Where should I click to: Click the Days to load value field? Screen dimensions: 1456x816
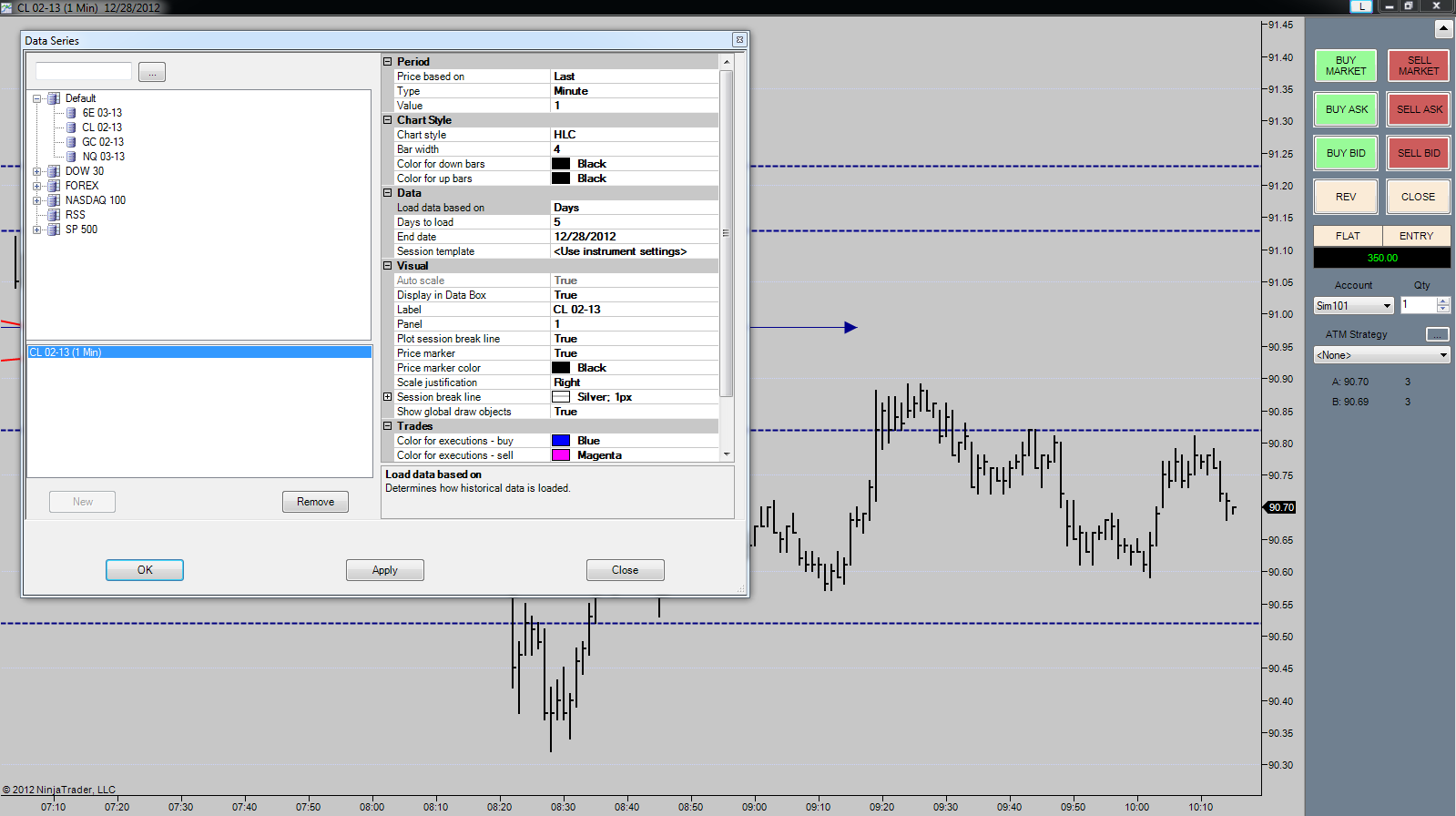635,222
